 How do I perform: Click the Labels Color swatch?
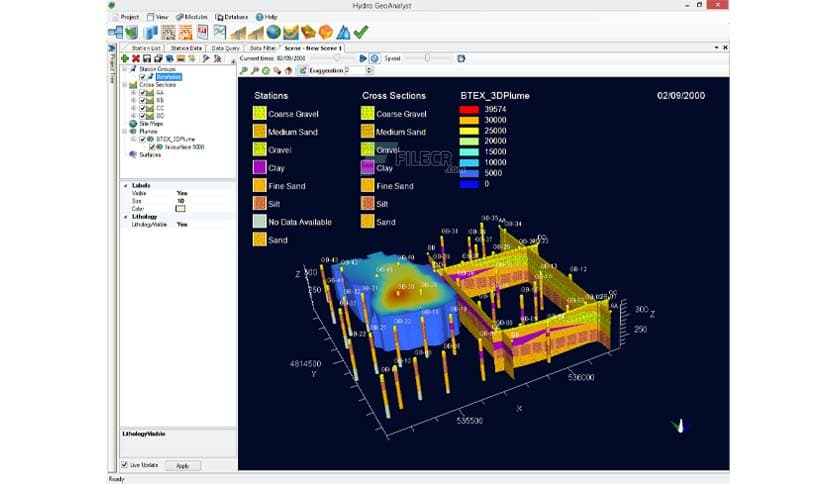(180, 209)
